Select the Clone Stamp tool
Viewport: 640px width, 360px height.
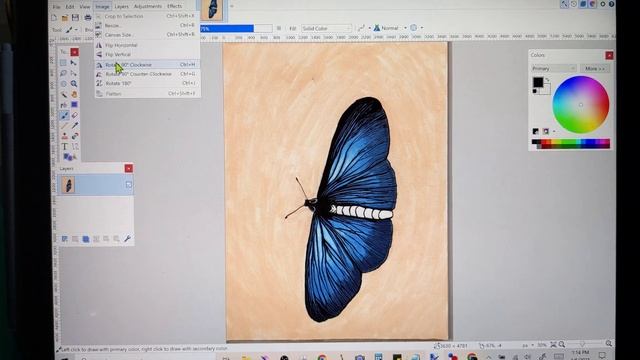click(x=64, y=136)
